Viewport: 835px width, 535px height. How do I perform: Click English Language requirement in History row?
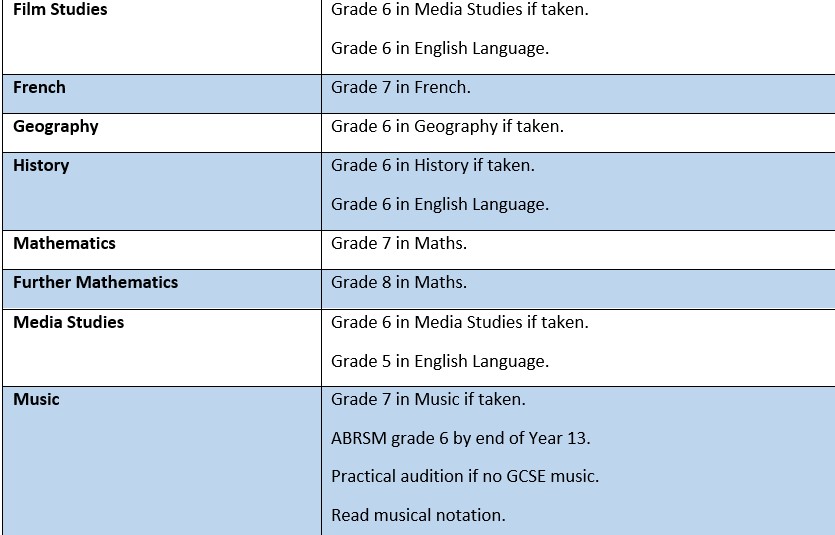439,205
